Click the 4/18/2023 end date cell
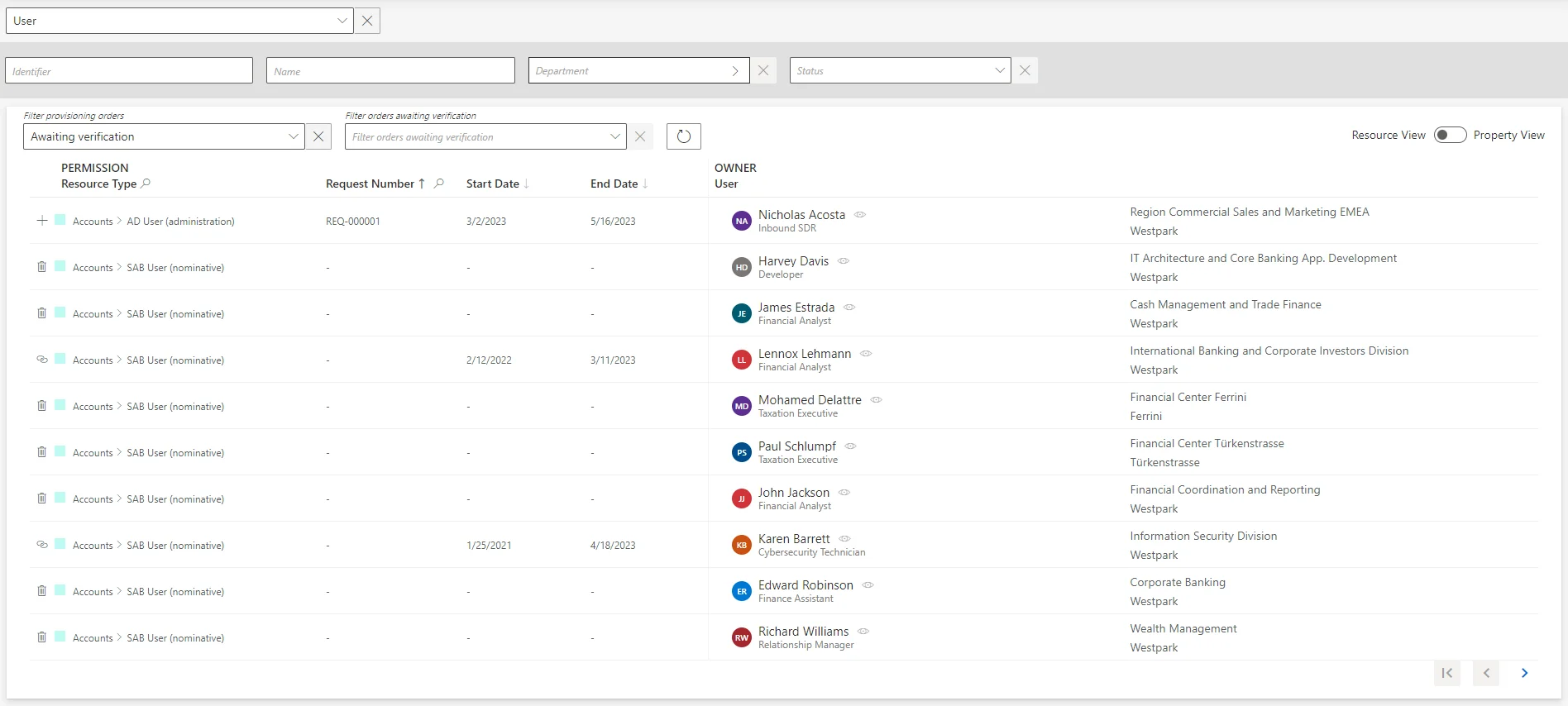Screen dimensions: 1568x706 point(613,546)
